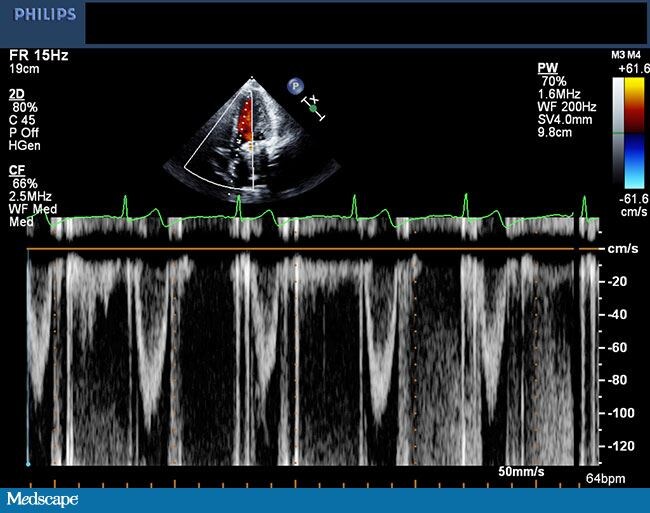The width and height of the screenshot is (650, 513).
Task: Click the '-60' velocity scale tick
Action: click(x=617, y=347)
